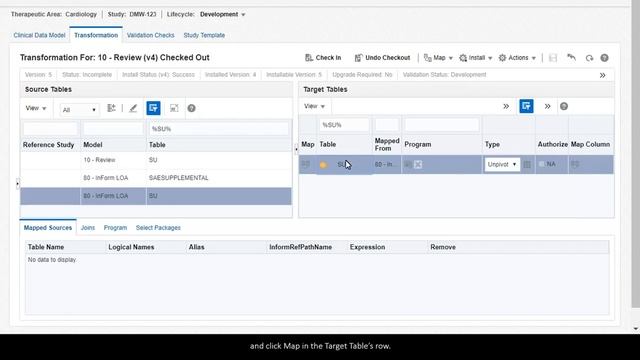Click the Reference Study column header

(49, 145)
